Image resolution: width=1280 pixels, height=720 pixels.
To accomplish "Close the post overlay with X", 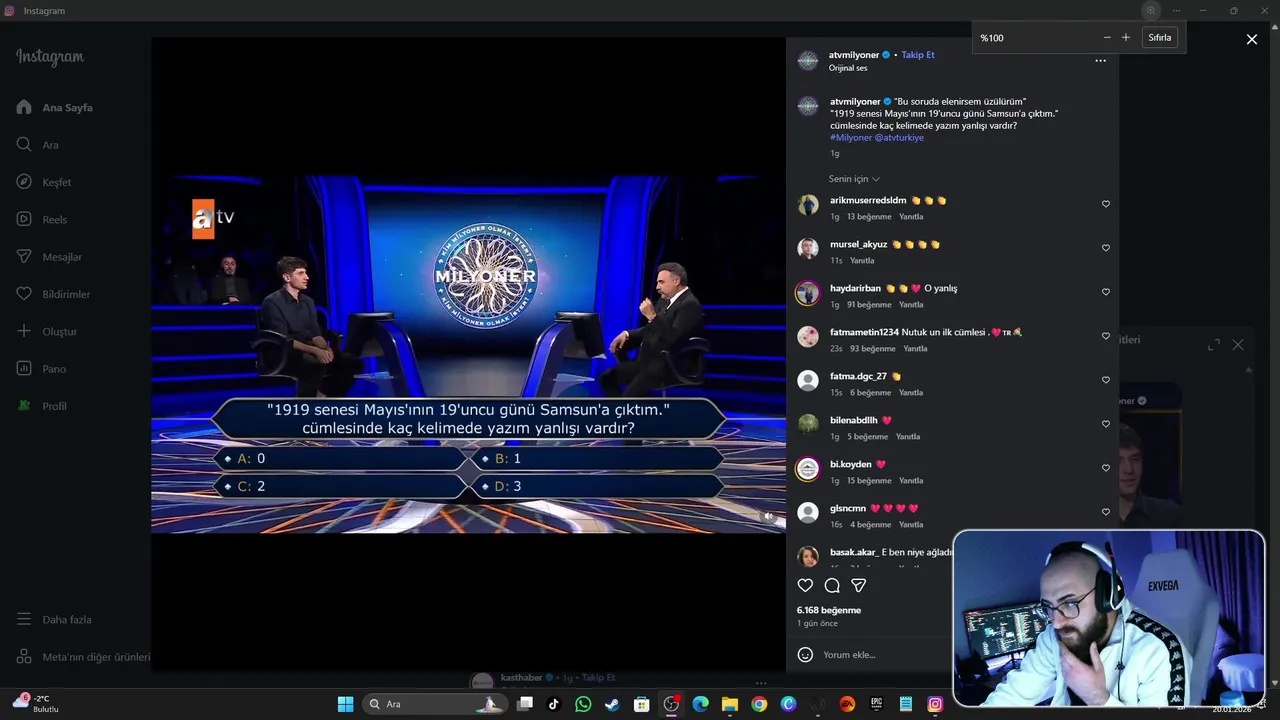I will pyautogui.click(x=1251, y=39).
